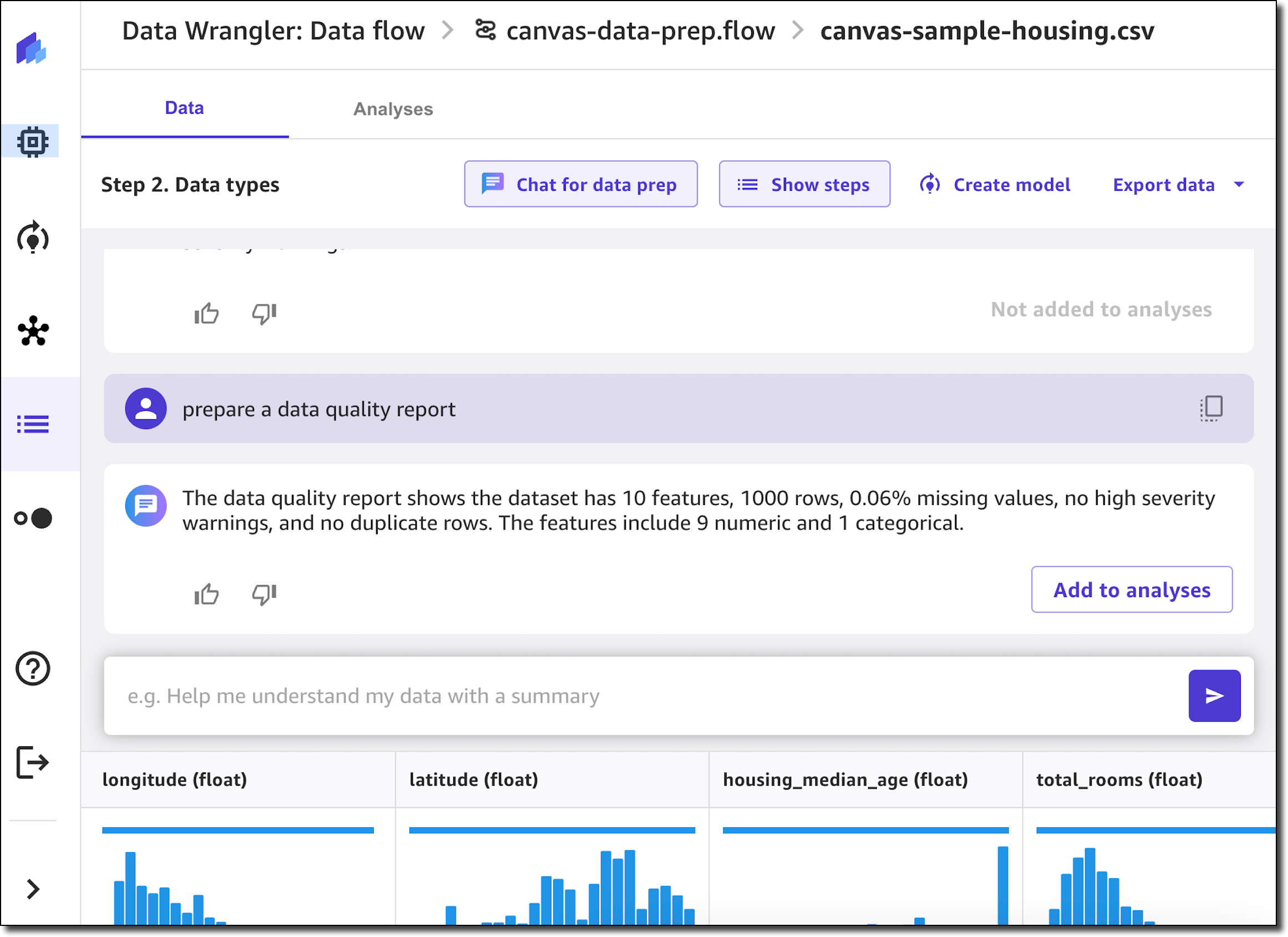
Task: Expand the sidebar with the bottom chevron
Action: click(33, 889)
